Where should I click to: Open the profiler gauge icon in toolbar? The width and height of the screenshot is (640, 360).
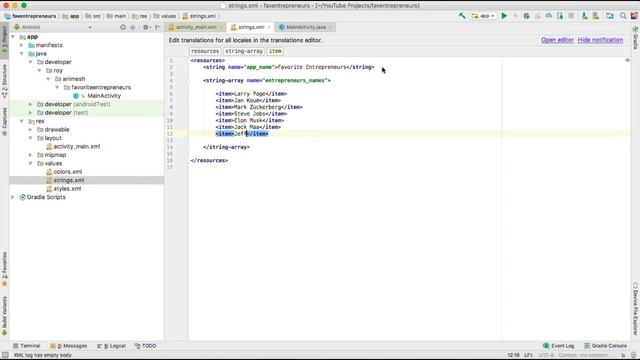549,16
